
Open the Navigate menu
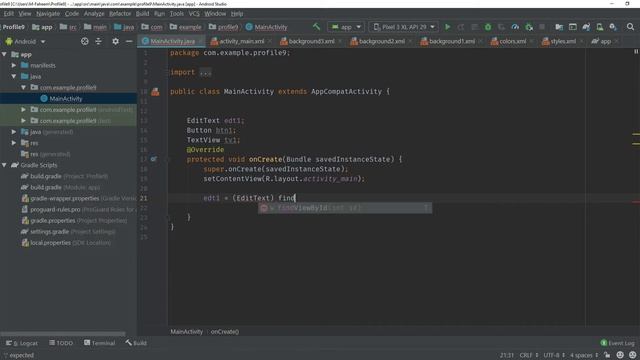[48, 13]
